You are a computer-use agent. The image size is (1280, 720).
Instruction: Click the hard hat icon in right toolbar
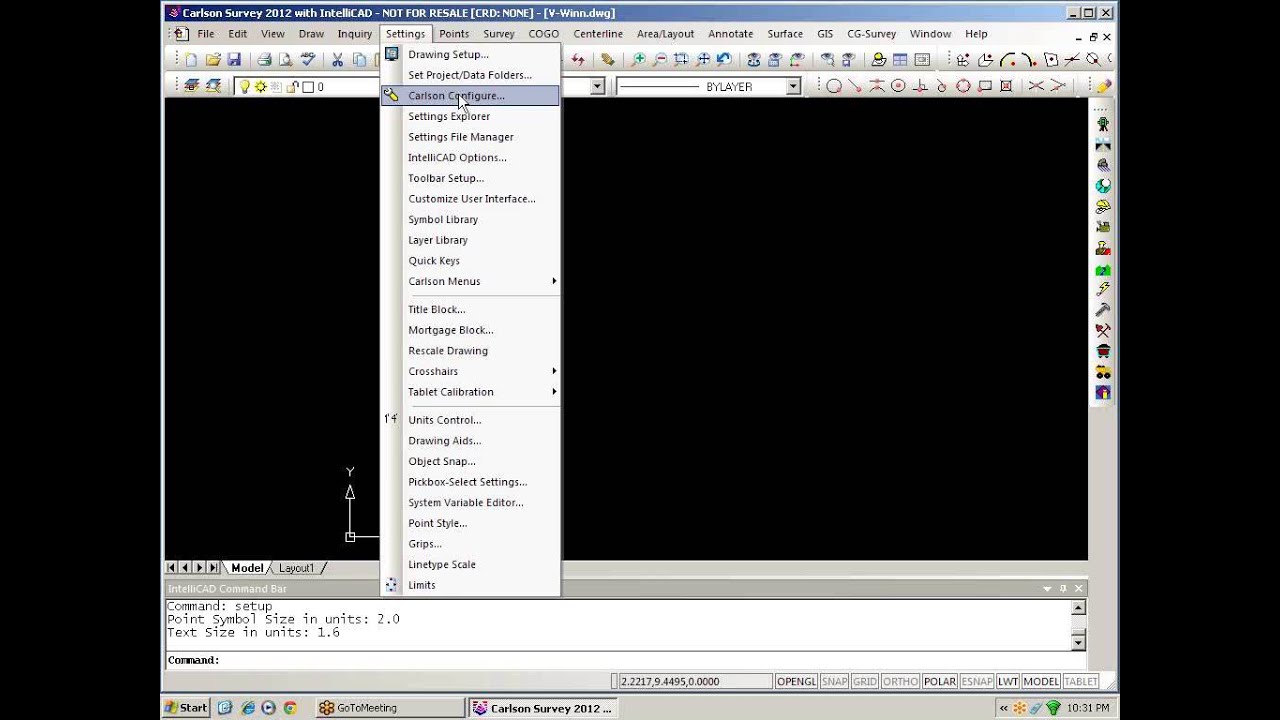(1103, 207)
